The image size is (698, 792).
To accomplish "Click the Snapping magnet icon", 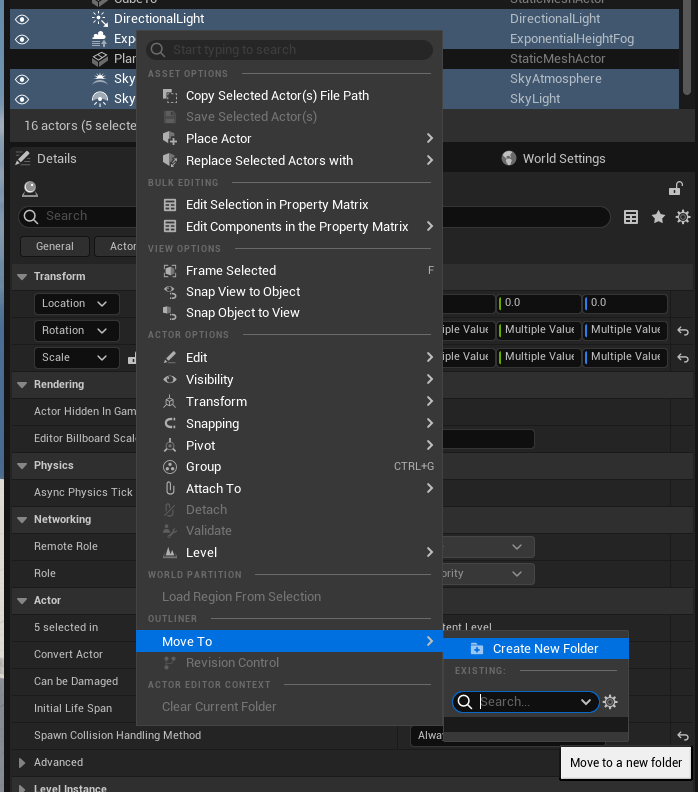I will click(x=170, y=423).
